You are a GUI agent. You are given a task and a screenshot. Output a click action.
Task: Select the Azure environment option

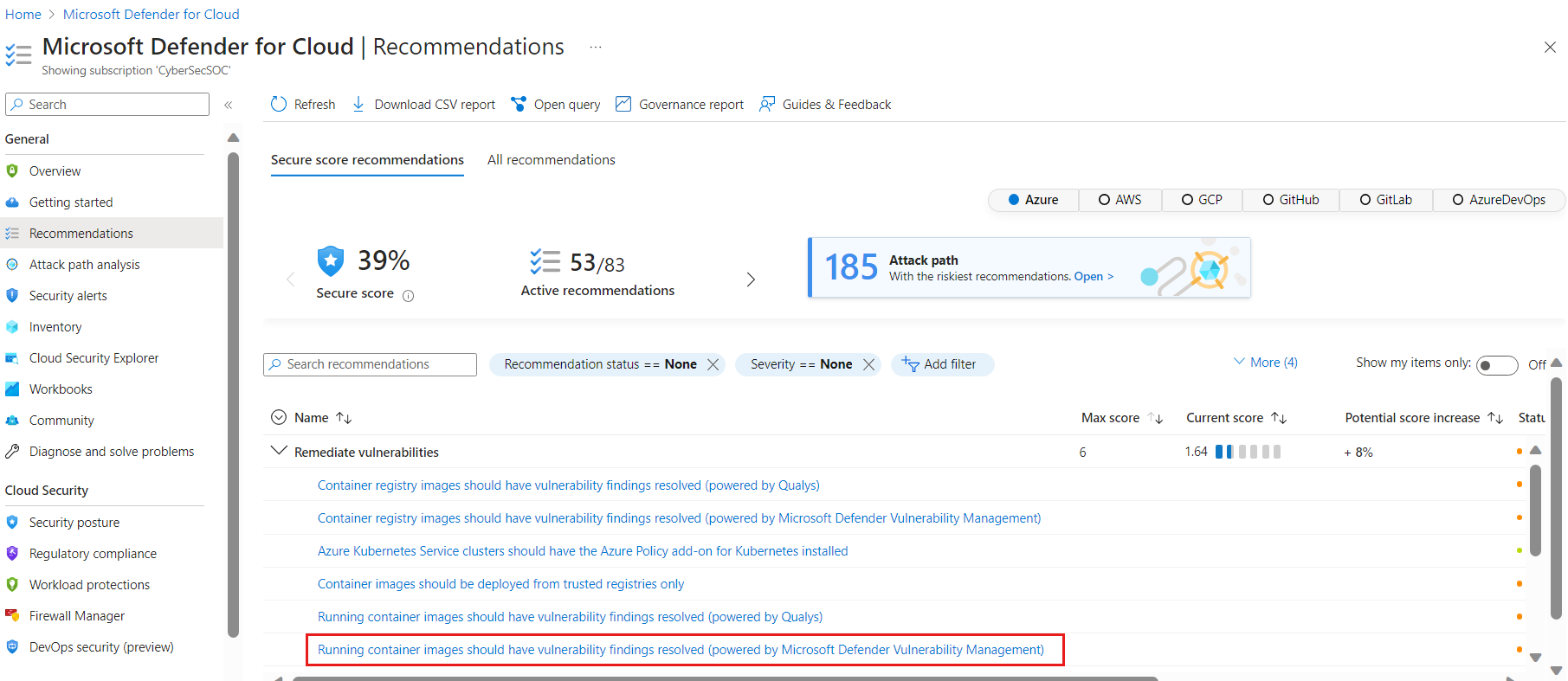(1034, 200)
